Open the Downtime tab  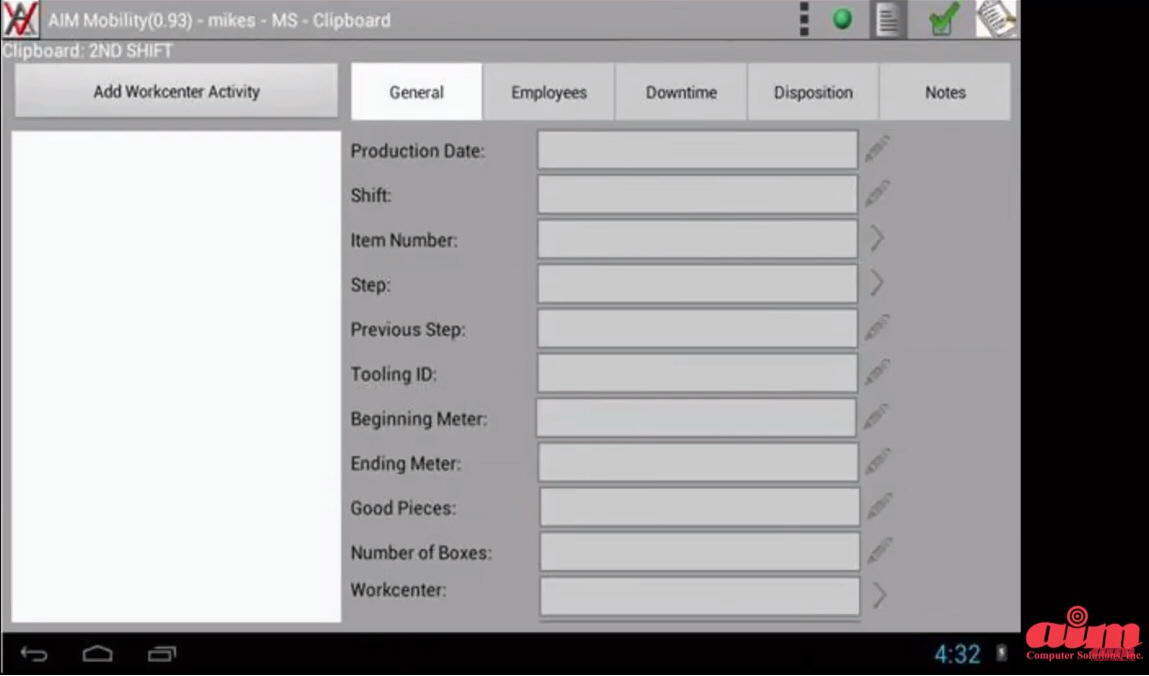(681, 92)
